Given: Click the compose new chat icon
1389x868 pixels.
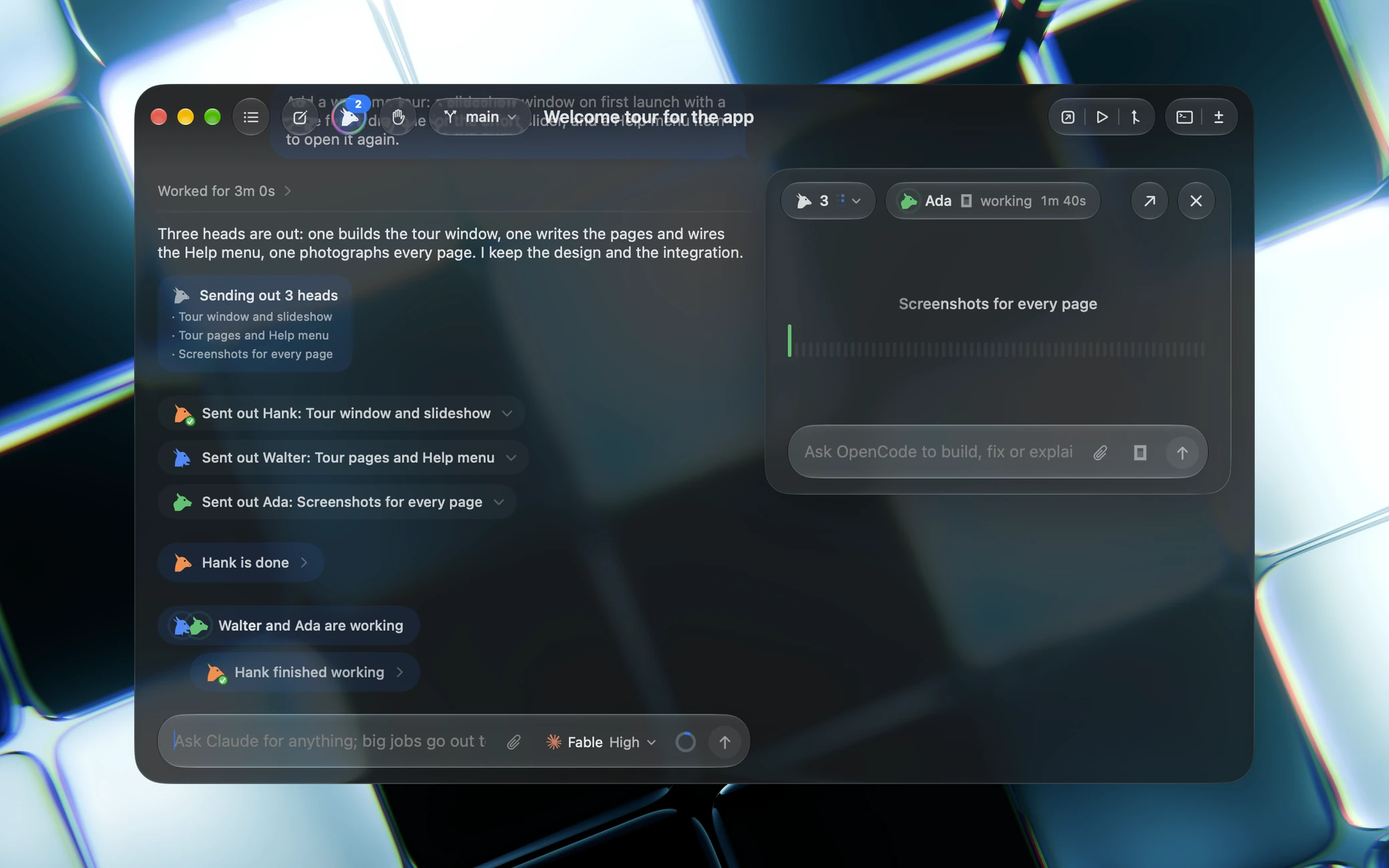Looking at the screenshot, I should point(300,117).
